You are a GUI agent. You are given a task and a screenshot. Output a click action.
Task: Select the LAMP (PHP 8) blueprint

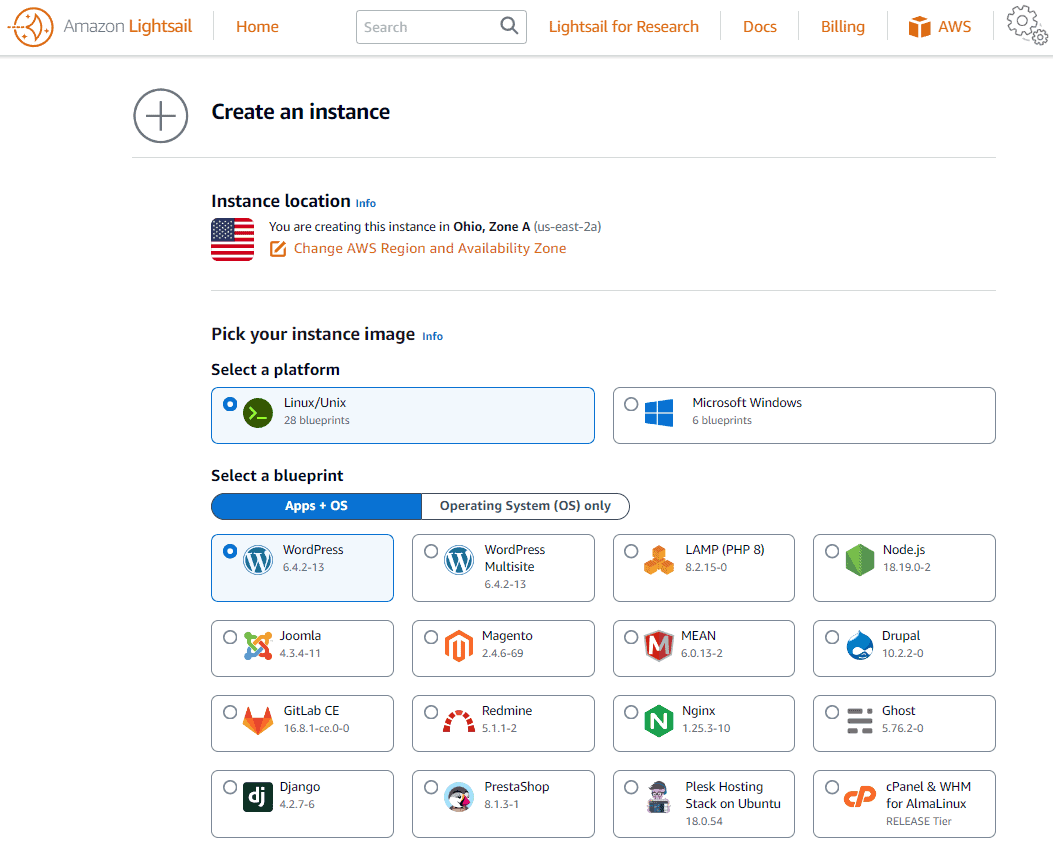click(703, 567)
